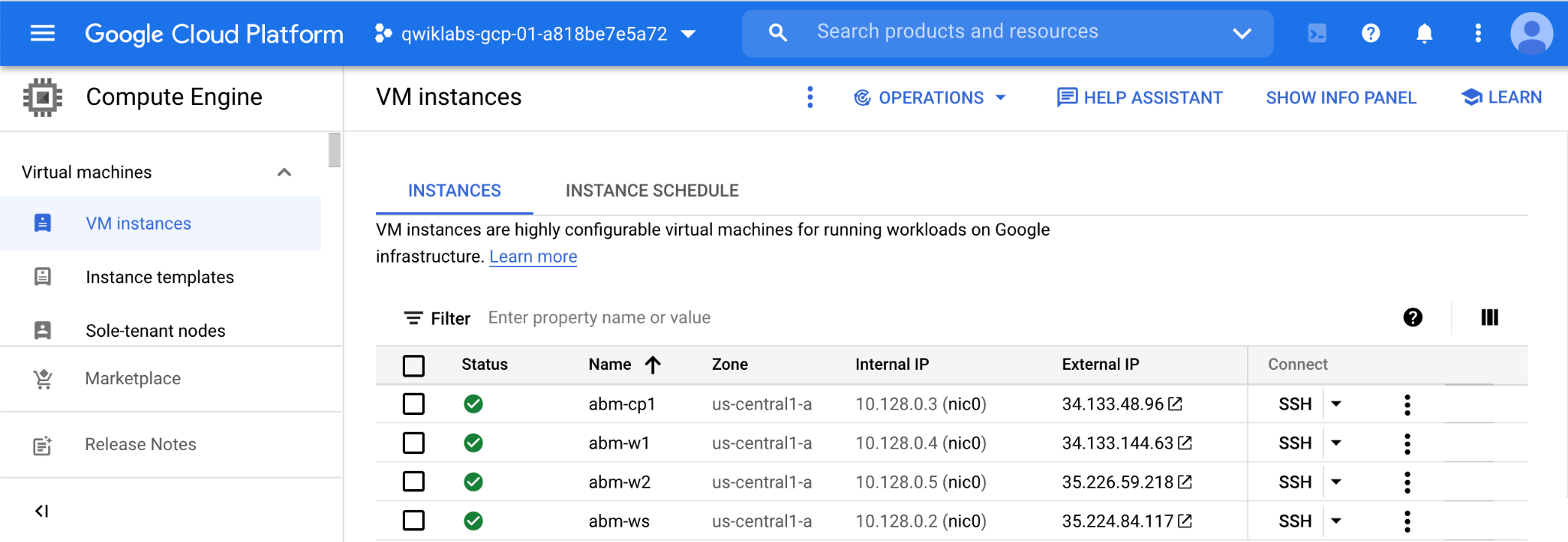Open external IP 35.224.84.117 link icon
This screenshot has height=542, width=1568.
pyautogui.click(x=1184, y=521)
